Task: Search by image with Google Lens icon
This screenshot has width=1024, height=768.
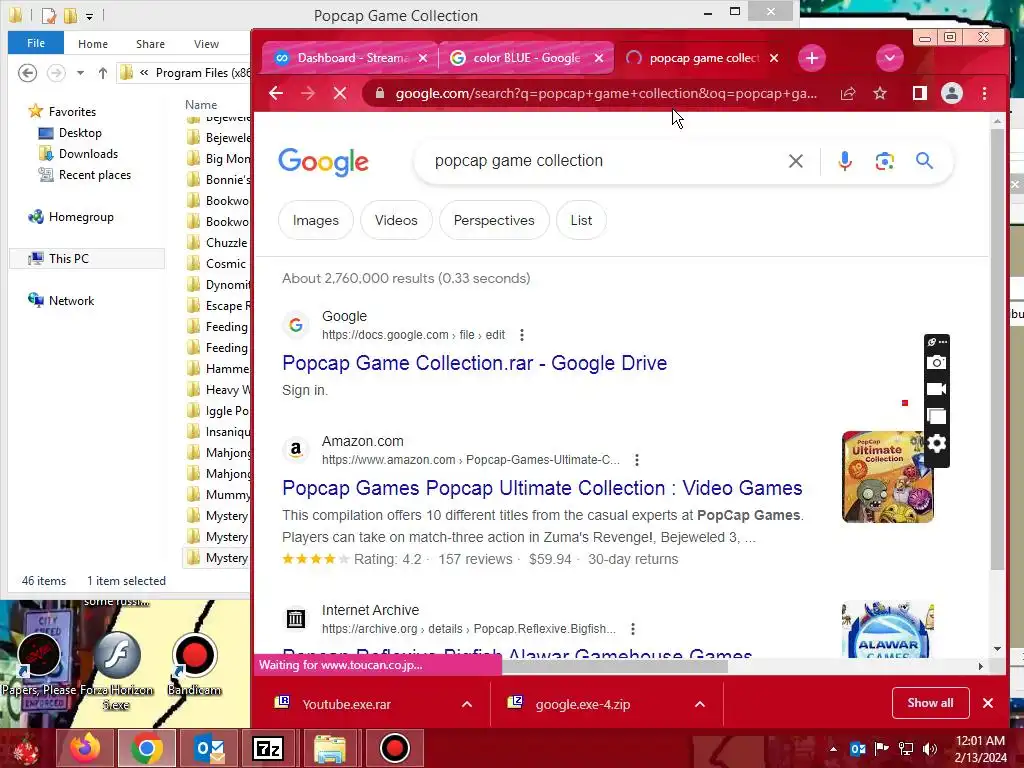Action: (884, 161)
